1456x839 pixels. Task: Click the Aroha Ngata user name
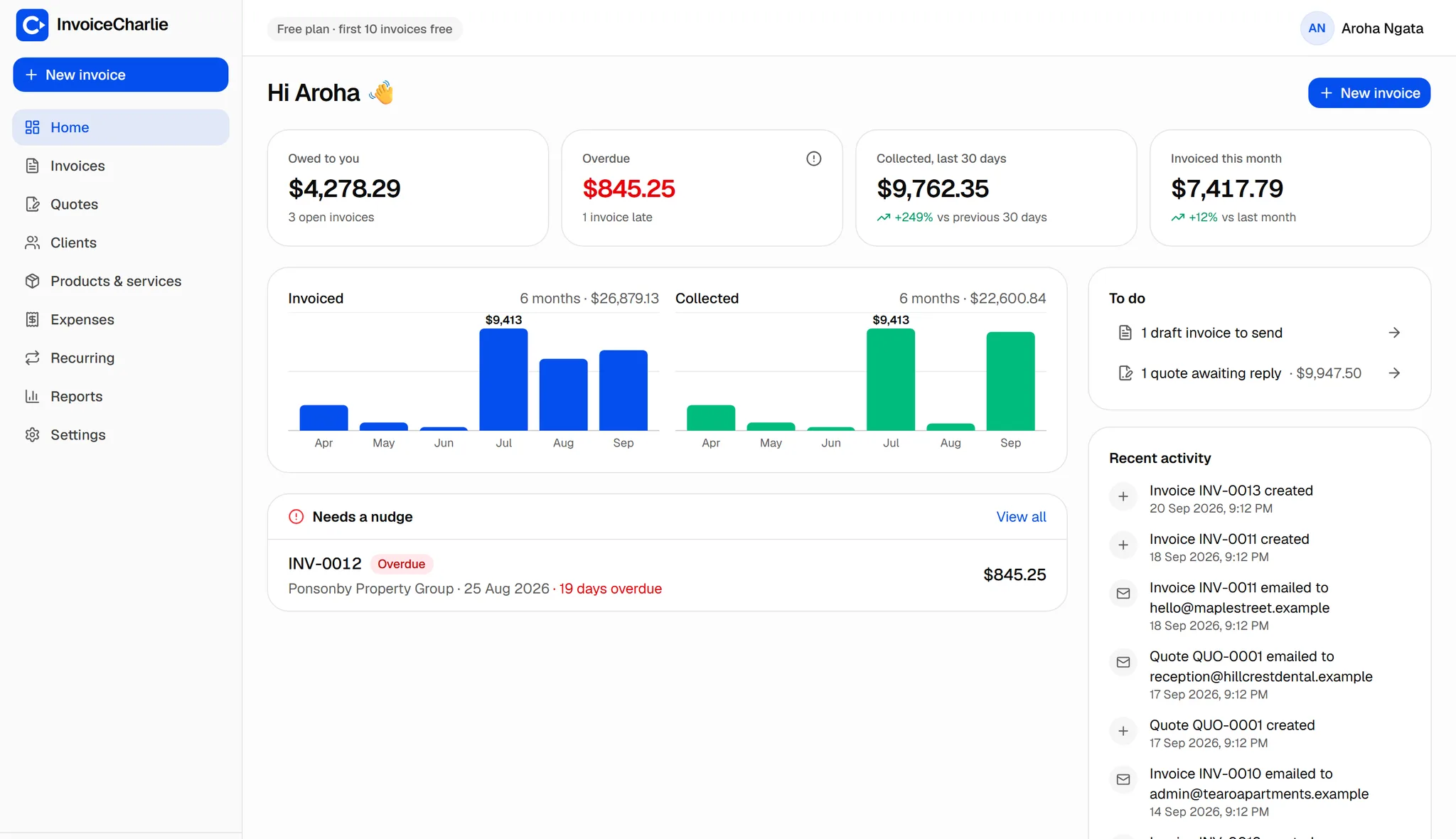click(x=1382, y=28)
